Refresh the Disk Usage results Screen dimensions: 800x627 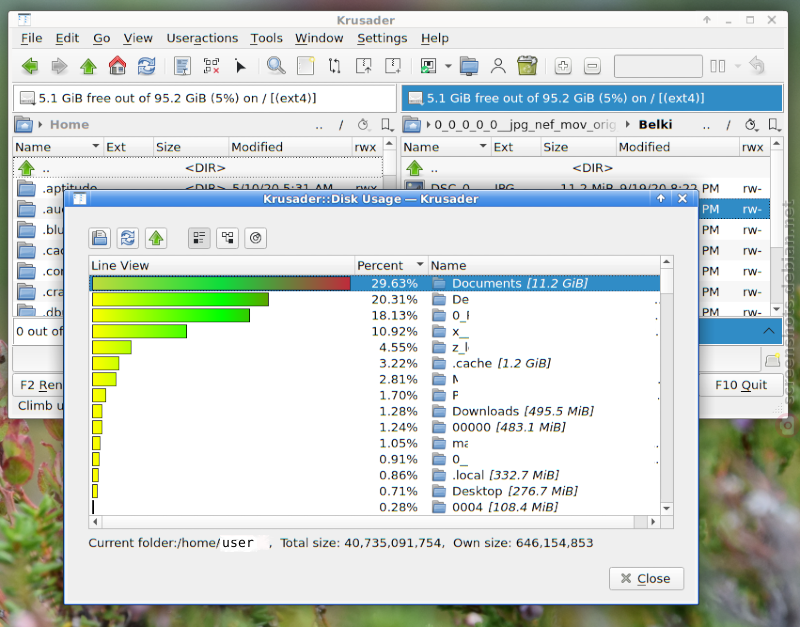click(x=128, y=238)
